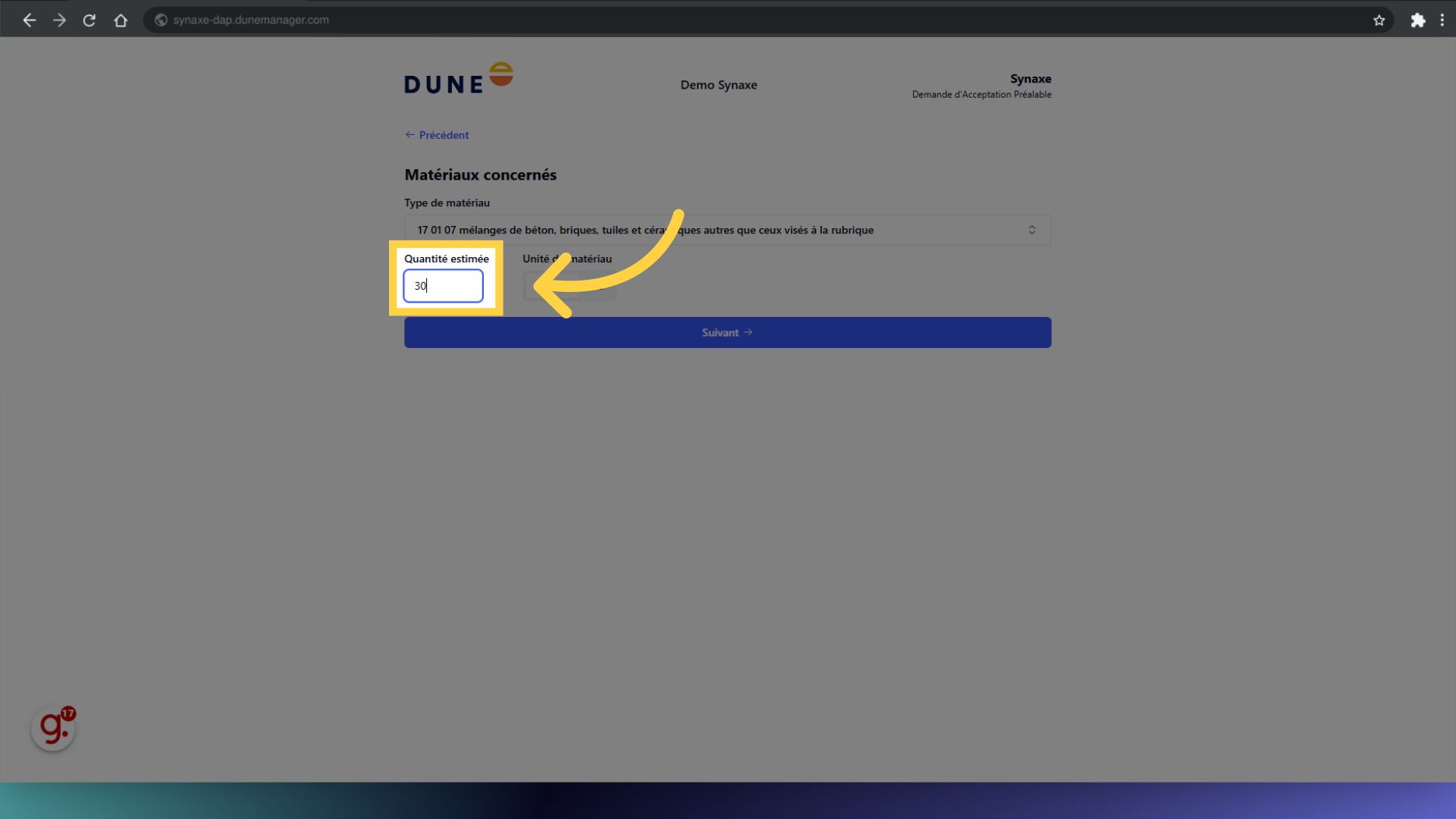Click the browser address bar URL
1456x819 pixels.
251,20
